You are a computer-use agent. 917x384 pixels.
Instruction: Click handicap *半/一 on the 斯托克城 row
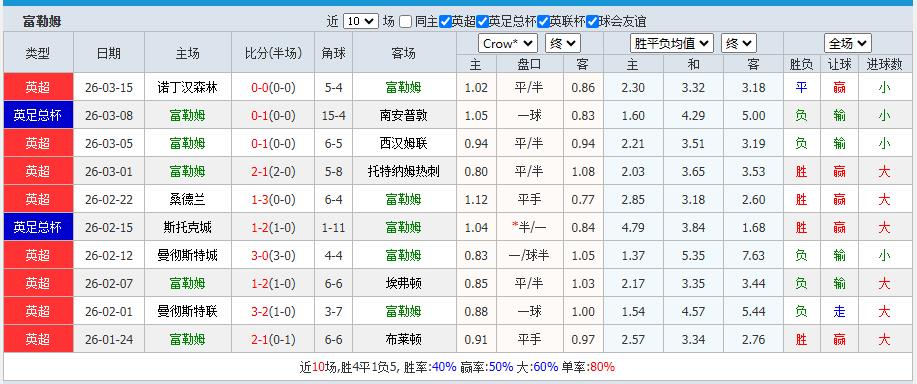[530, 227]
